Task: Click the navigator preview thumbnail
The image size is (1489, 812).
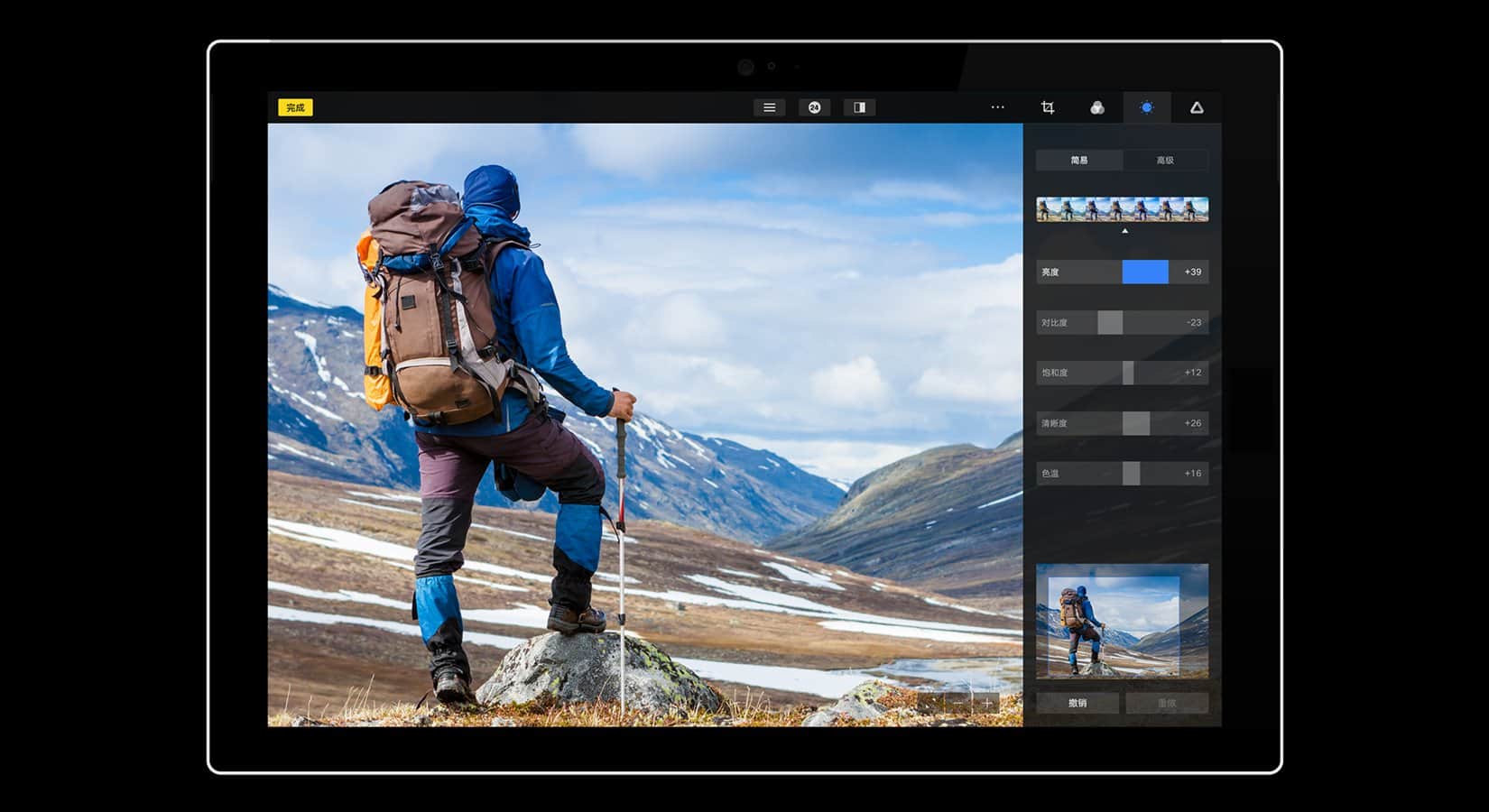Action: [1122, 623]
